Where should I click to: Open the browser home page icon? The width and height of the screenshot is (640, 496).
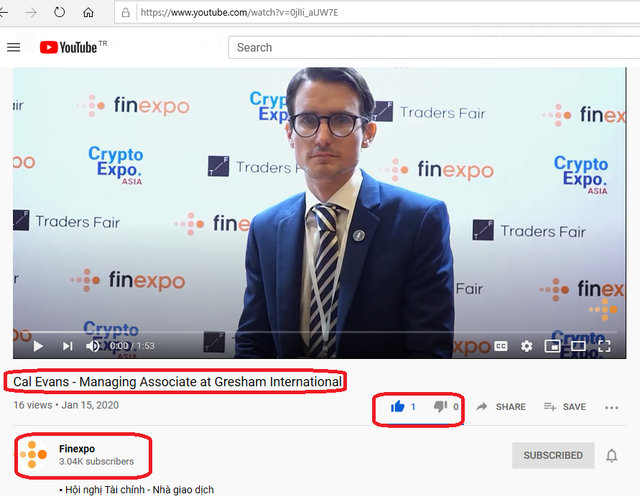pos(88,13)
